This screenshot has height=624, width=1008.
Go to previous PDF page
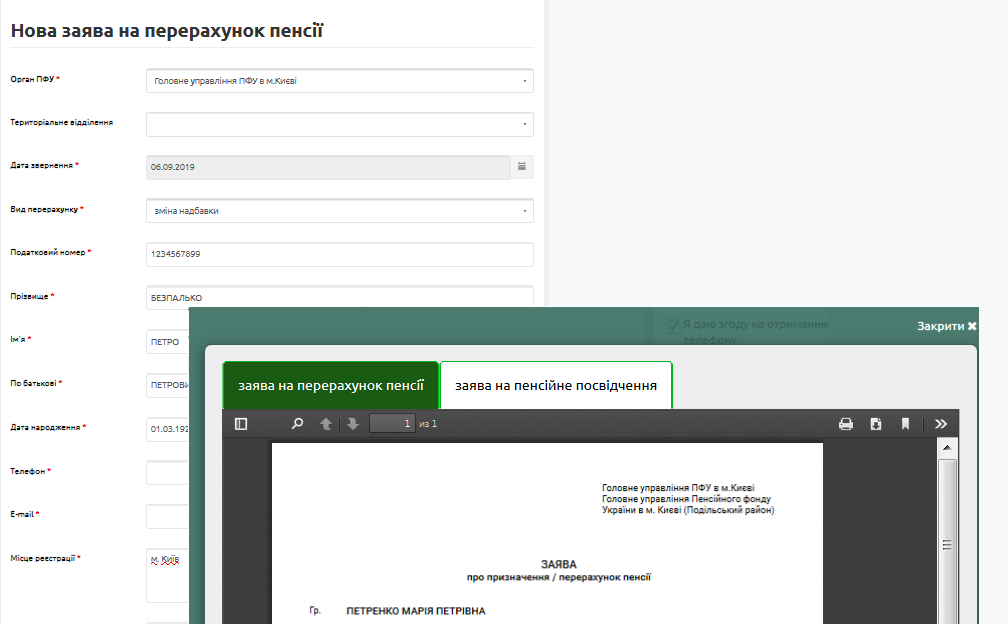326,424
